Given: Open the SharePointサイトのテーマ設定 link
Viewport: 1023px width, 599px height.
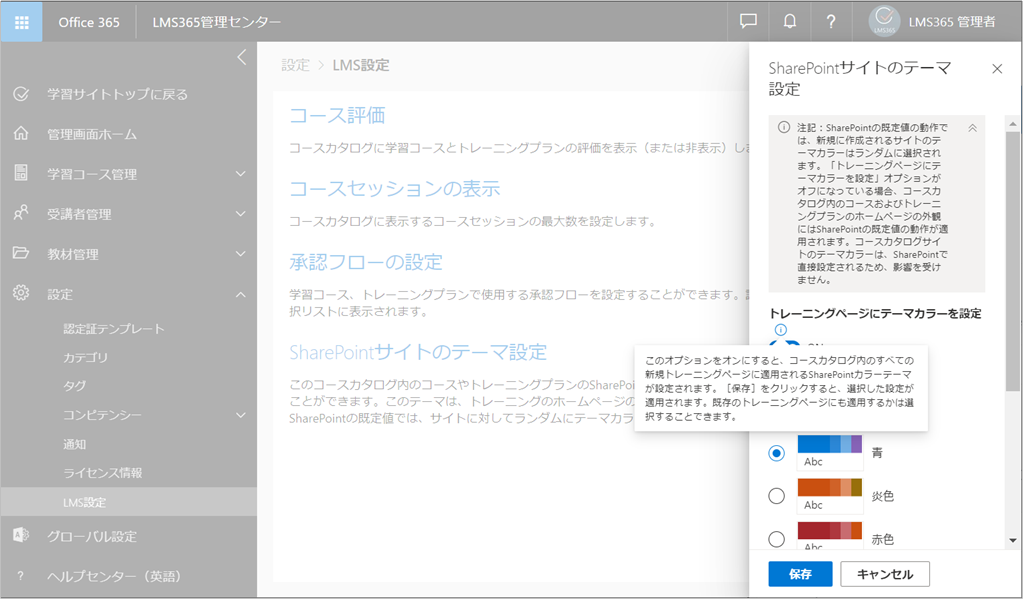Looking at the screenshot, I should [418, 352].
